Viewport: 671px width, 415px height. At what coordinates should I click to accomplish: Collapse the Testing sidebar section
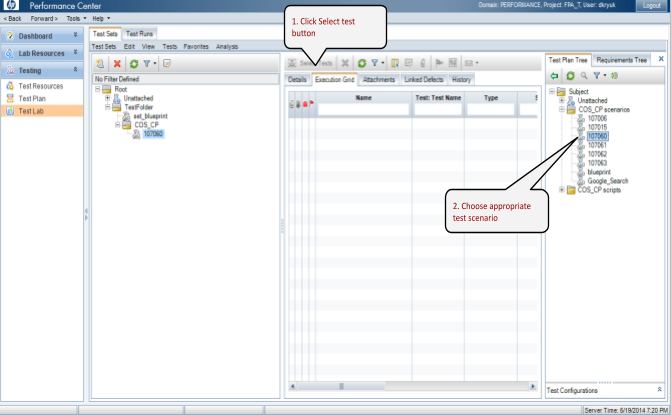76,69
